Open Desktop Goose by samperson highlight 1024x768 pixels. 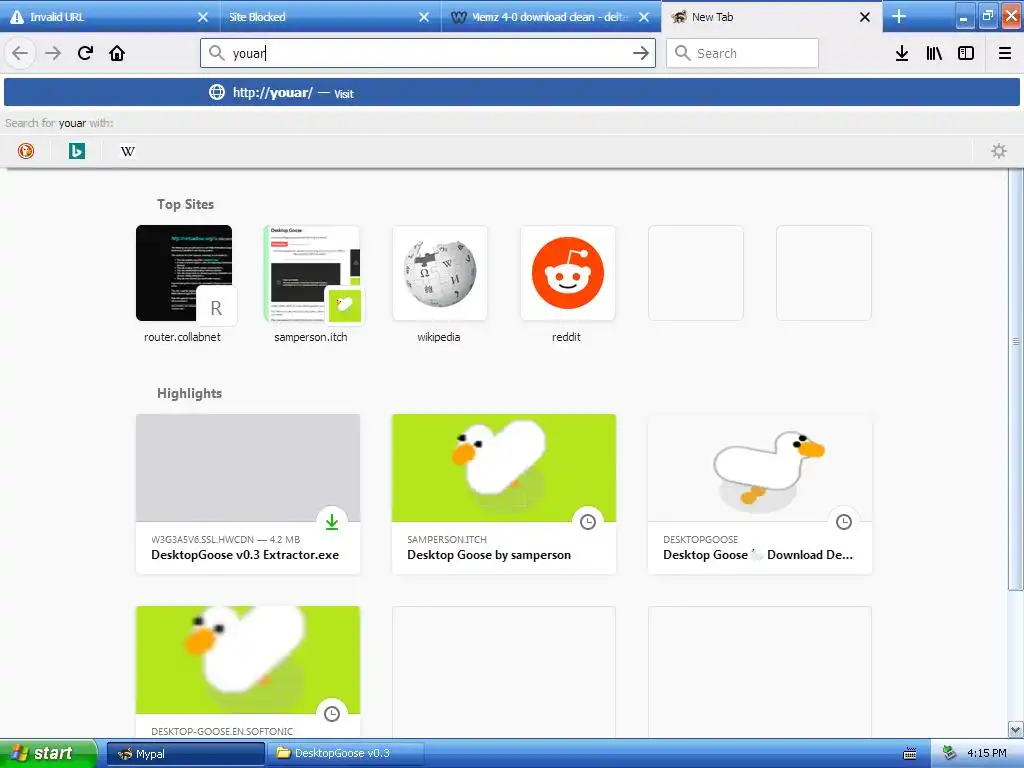[504, 494]
